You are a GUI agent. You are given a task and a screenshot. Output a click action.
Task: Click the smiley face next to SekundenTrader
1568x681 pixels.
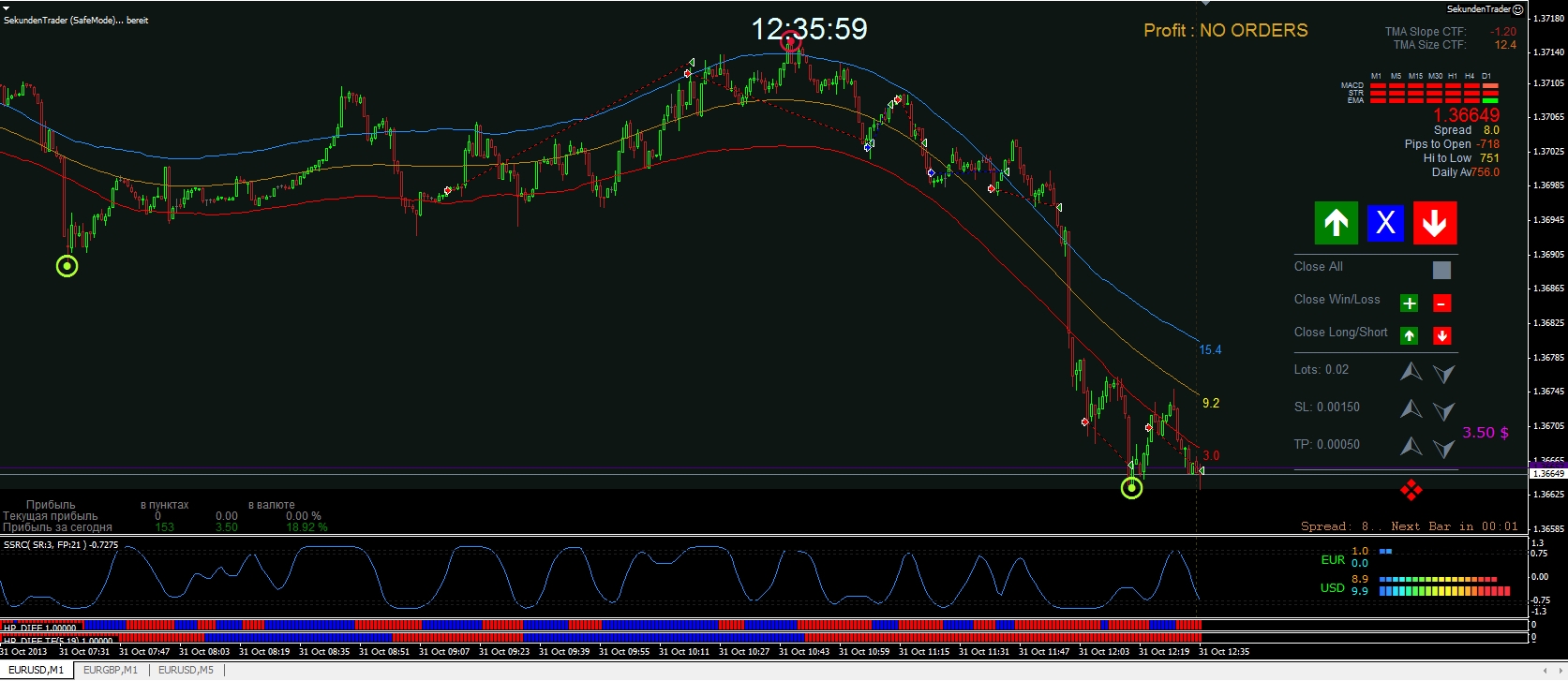point(1517,9)
